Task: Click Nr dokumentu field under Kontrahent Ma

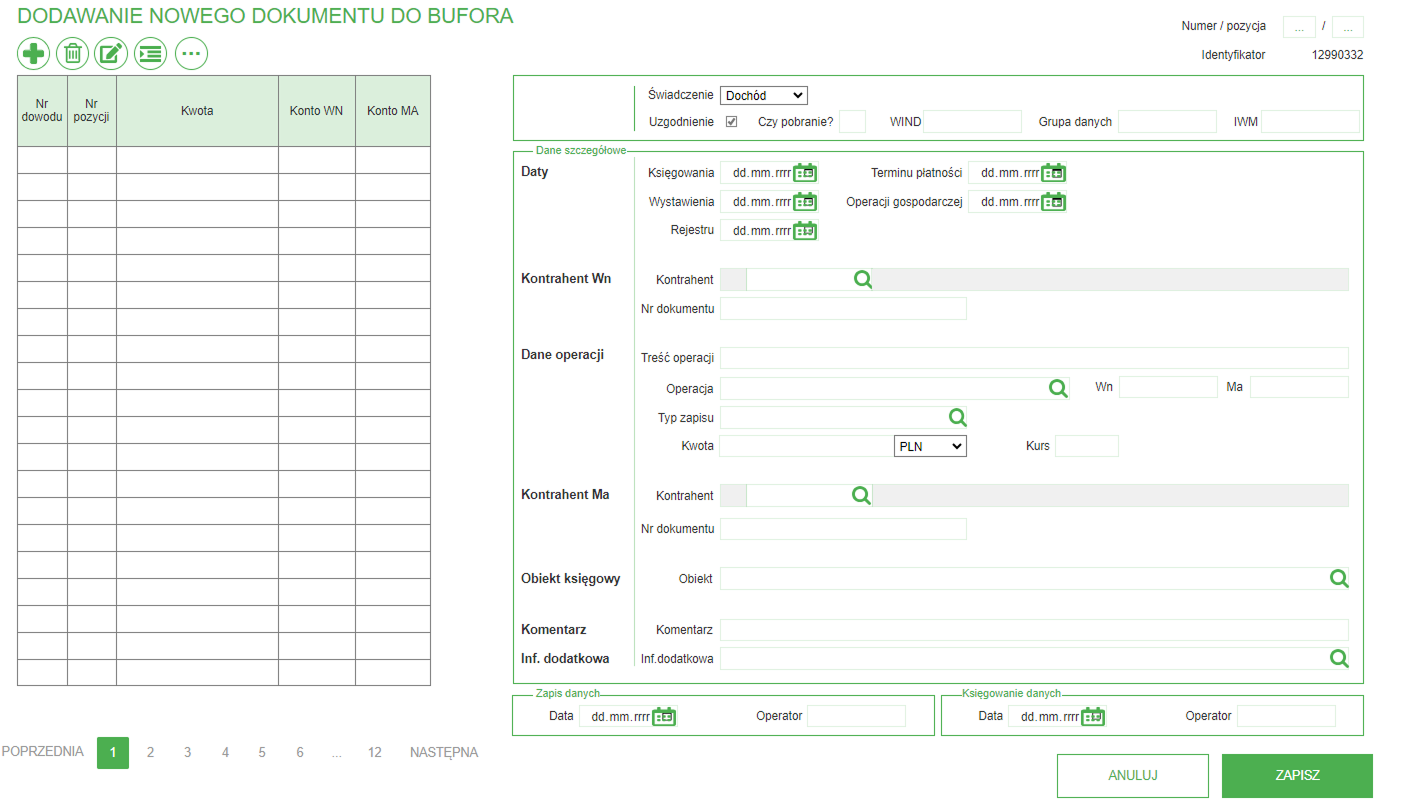Action: pos(843,529)
